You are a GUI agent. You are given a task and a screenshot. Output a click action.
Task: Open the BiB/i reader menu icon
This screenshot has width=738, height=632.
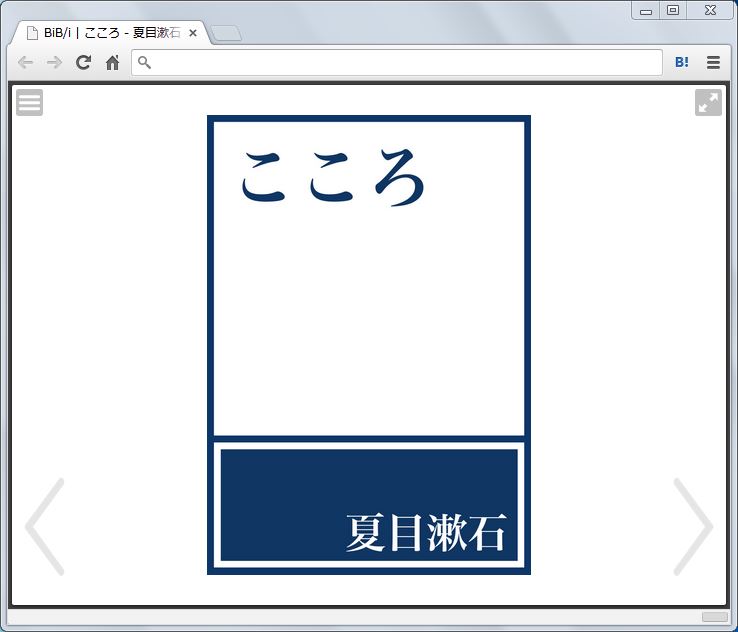click(30, 103)
